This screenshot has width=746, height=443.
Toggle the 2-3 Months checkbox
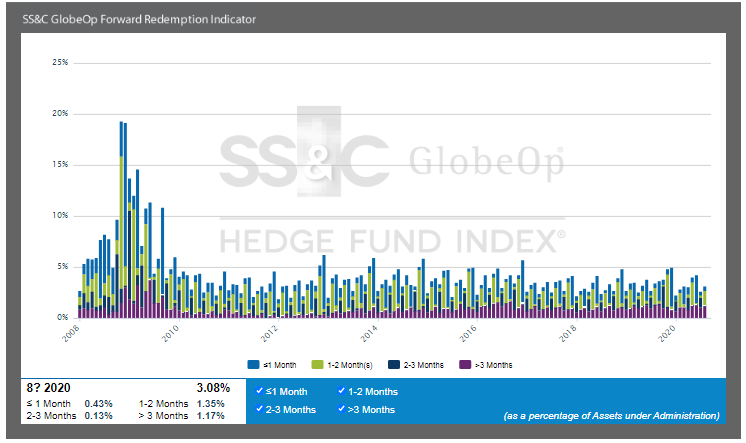click(x=259, y=409)
